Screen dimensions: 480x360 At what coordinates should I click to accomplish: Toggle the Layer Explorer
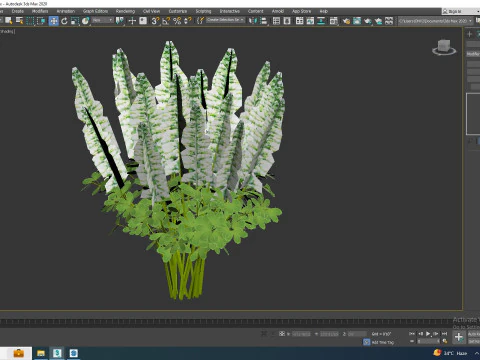[x=287, y=21]
